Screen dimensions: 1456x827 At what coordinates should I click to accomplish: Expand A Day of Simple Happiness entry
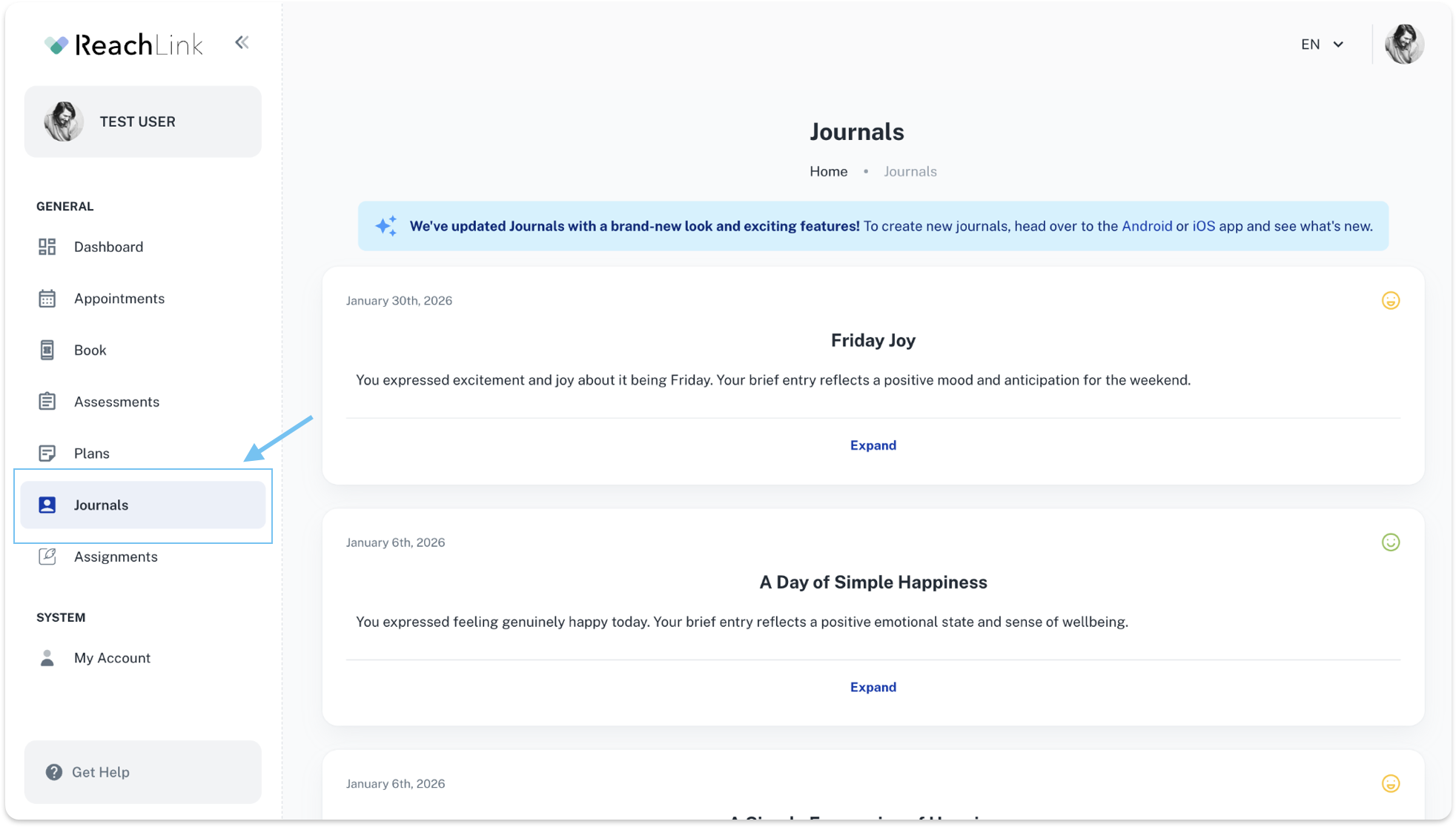tap(873, 687)
